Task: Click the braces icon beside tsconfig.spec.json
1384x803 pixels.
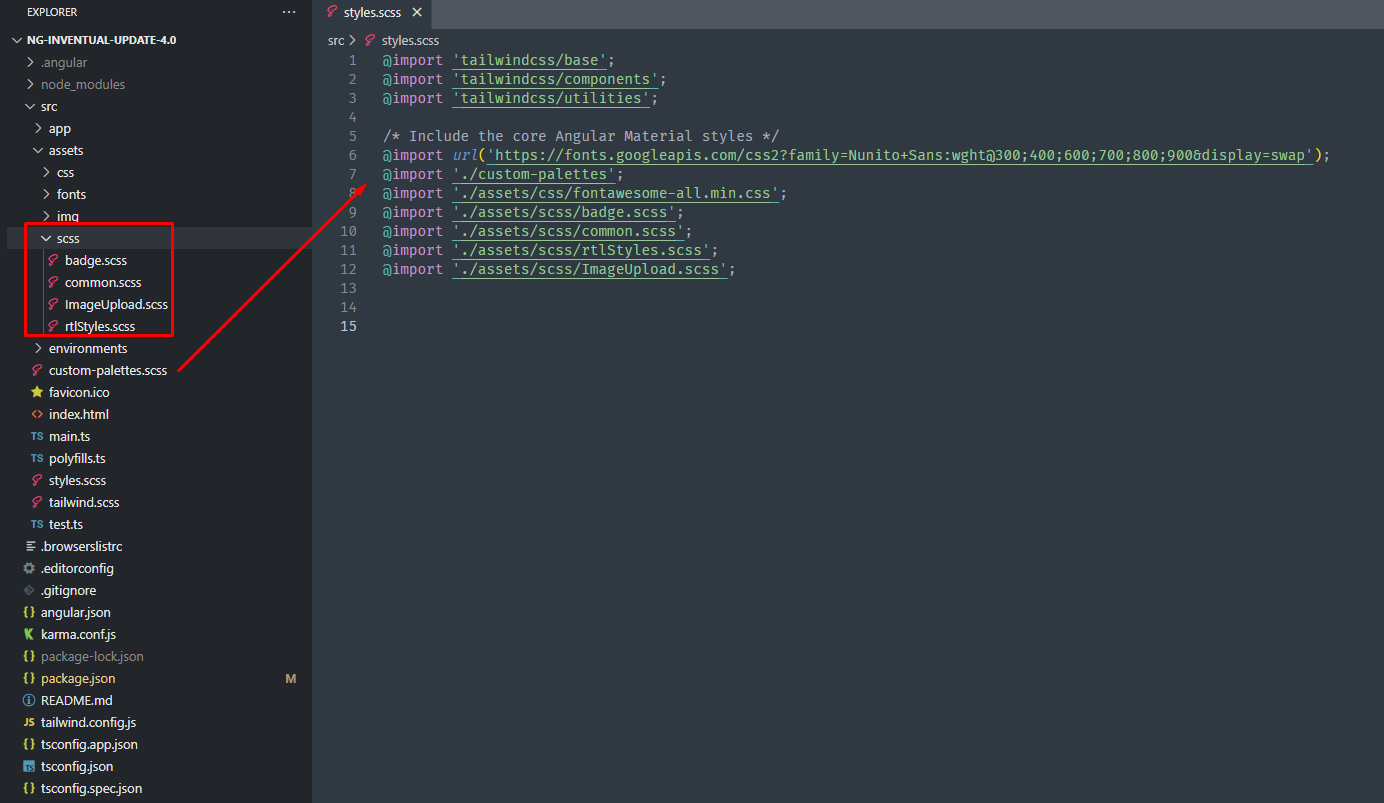Action: 30,788
